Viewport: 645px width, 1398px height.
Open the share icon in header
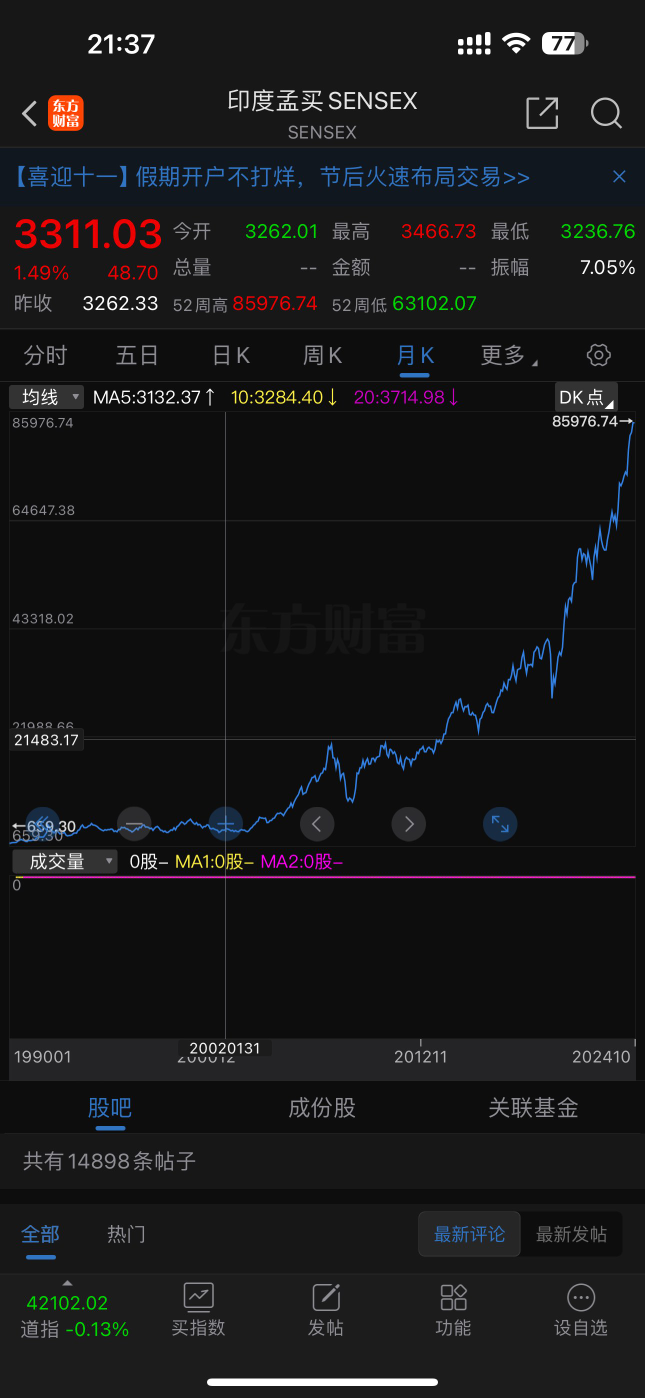[x=542, y=113]
